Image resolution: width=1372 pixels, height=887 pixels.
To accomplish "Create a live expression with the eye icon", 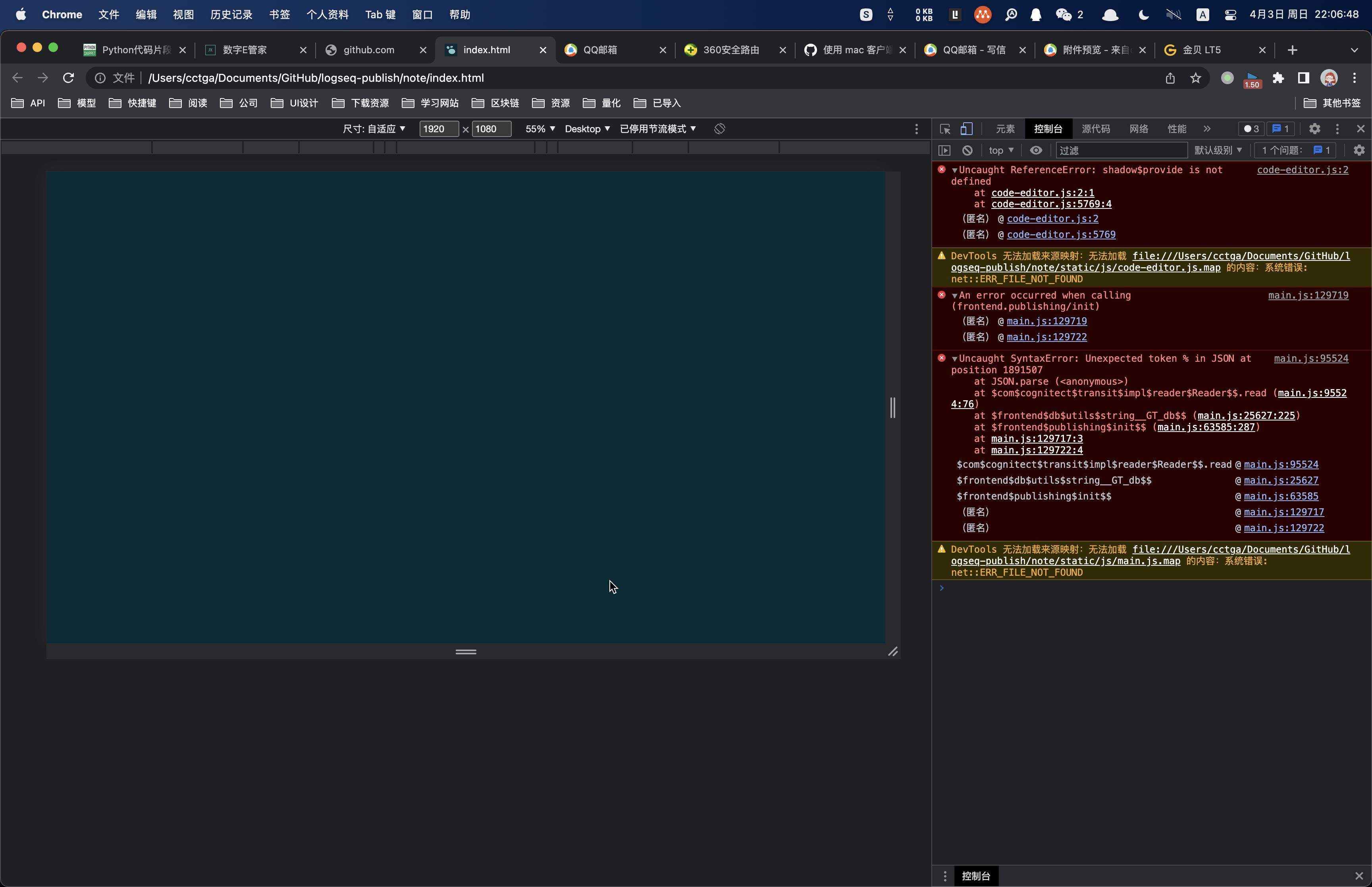I will [1036, 150].
